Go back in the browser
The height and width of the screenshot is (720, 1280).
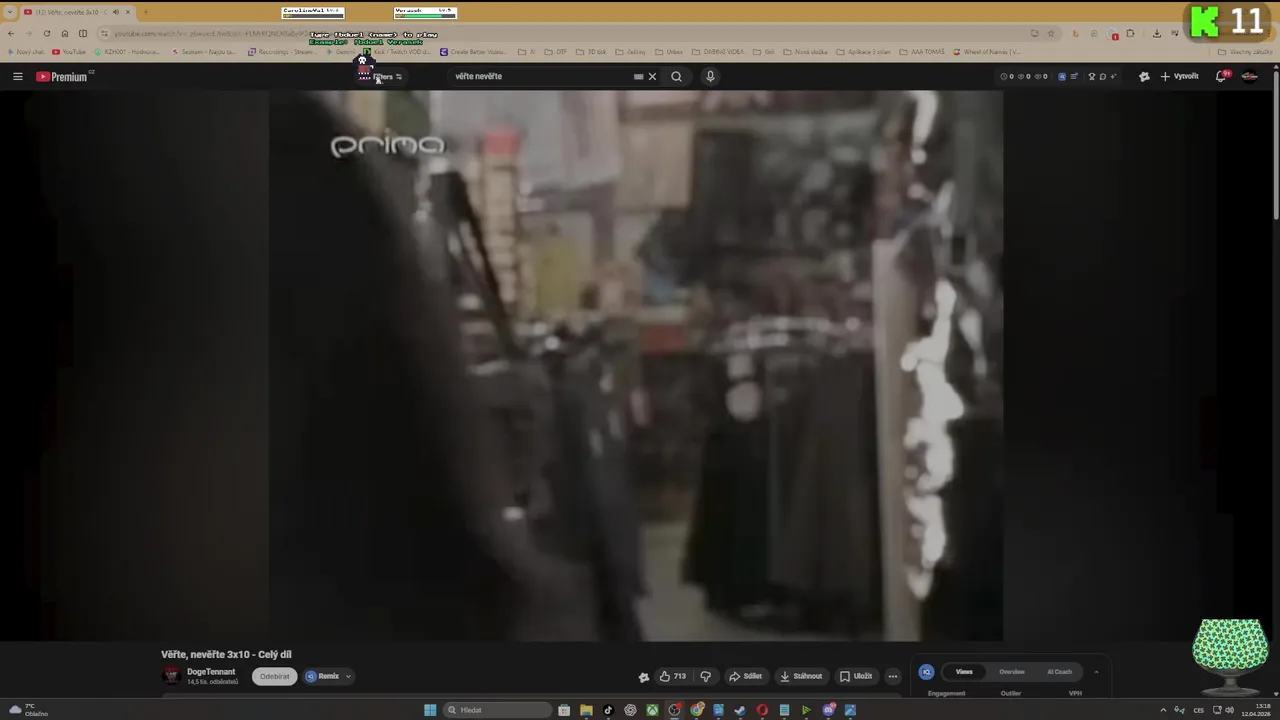click(10, 33)
